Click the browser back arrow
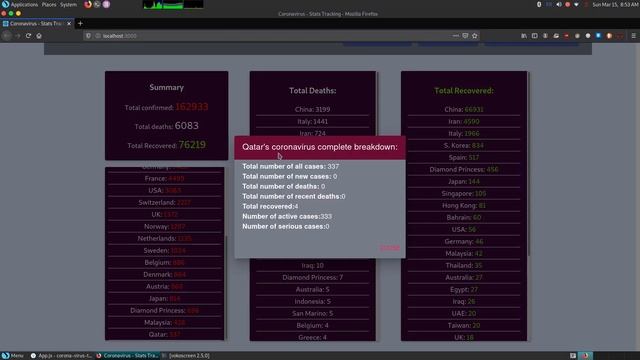The height and width of the screenshot is (360, 640). [7, 36]
